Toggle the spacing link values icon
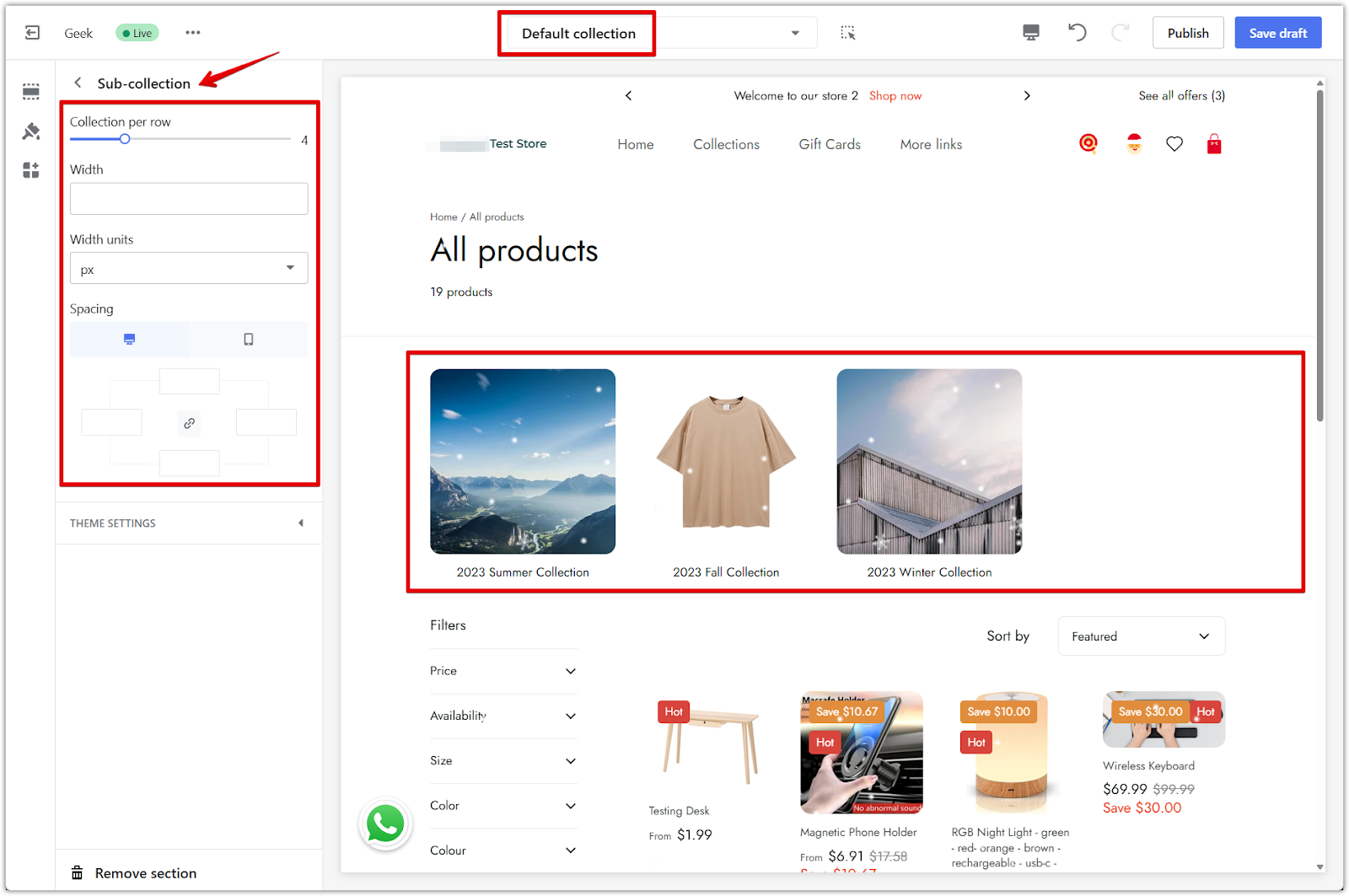1349x896 pixels. click(x=190, y=423)
